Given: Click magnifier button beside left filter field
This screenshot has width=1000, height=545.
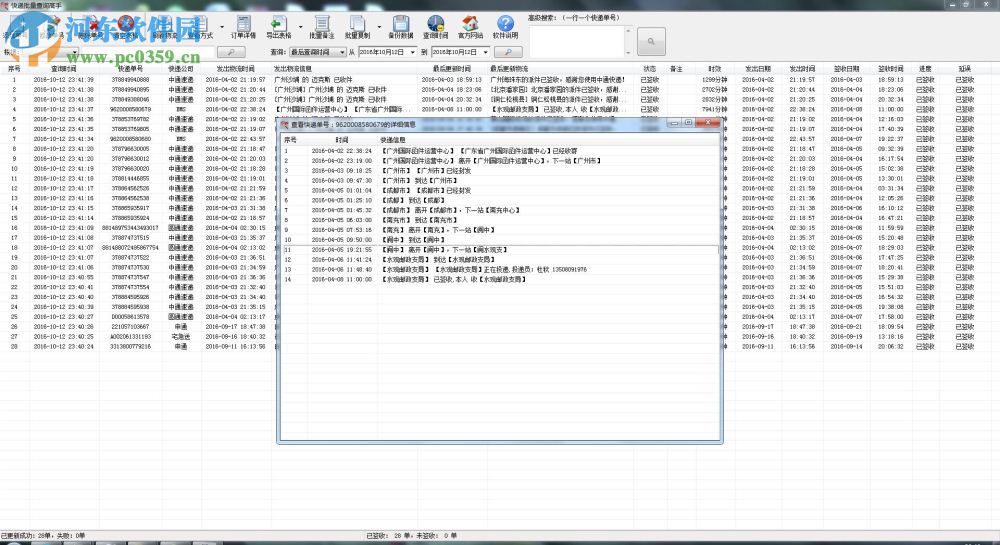Looking at the screenshot, I should pyautogui.click(x=231, y=52).
